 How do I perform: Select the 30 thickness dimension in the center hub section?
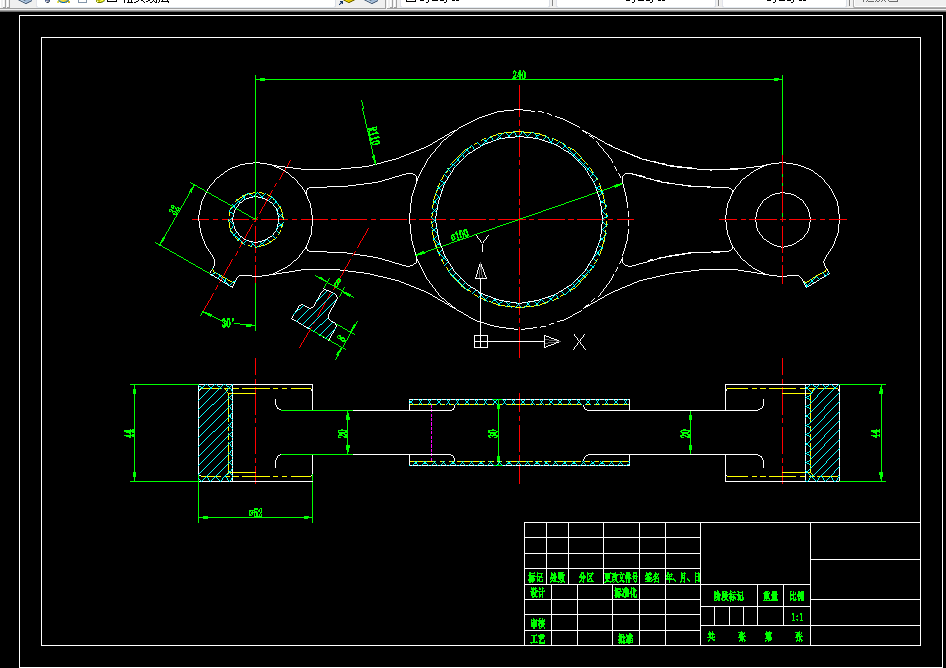click(x=493, y=433)
